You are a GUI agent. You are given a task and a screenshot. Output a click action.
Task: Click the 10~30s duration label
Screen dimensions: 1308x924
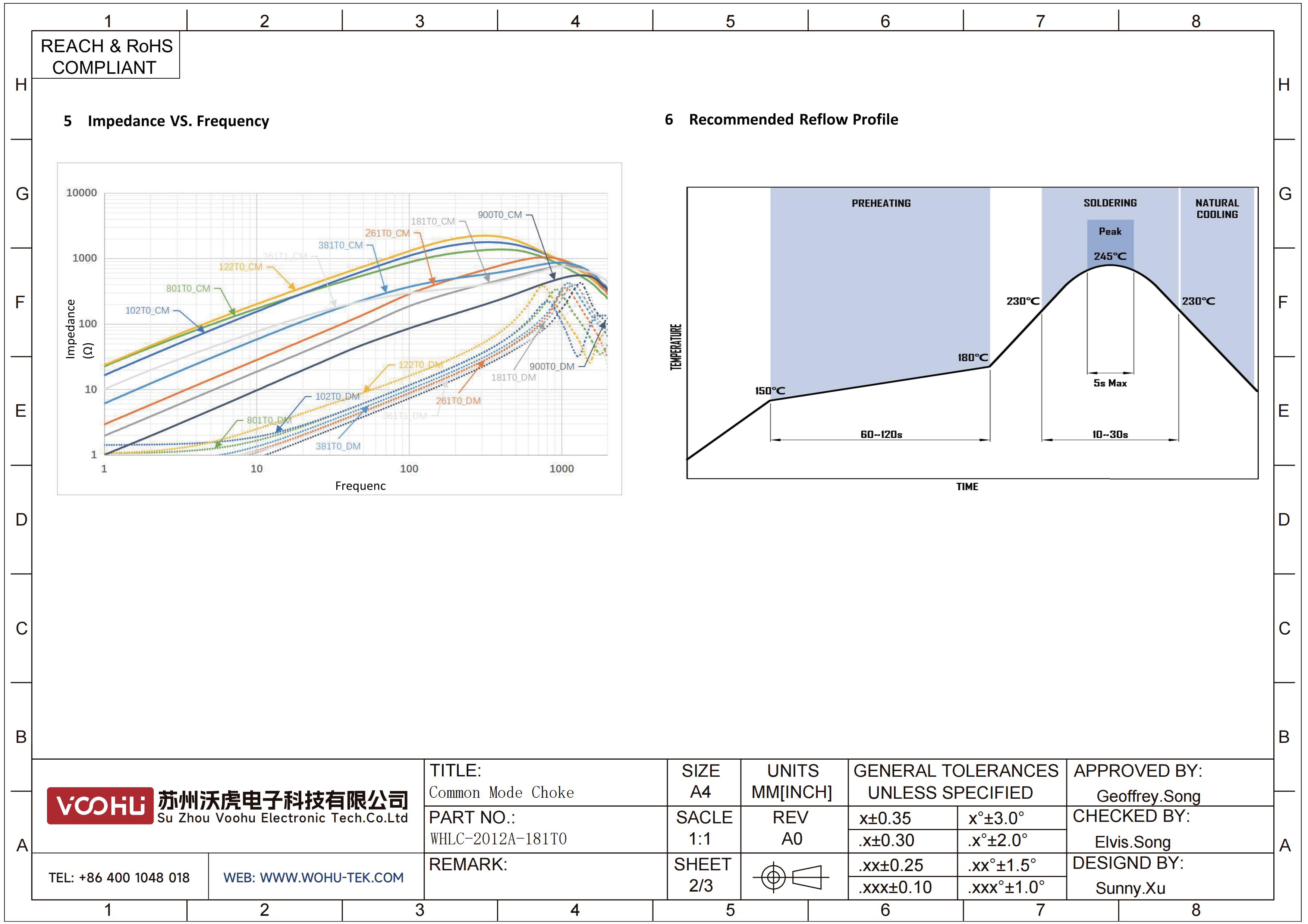click(x=1110, y=434)
